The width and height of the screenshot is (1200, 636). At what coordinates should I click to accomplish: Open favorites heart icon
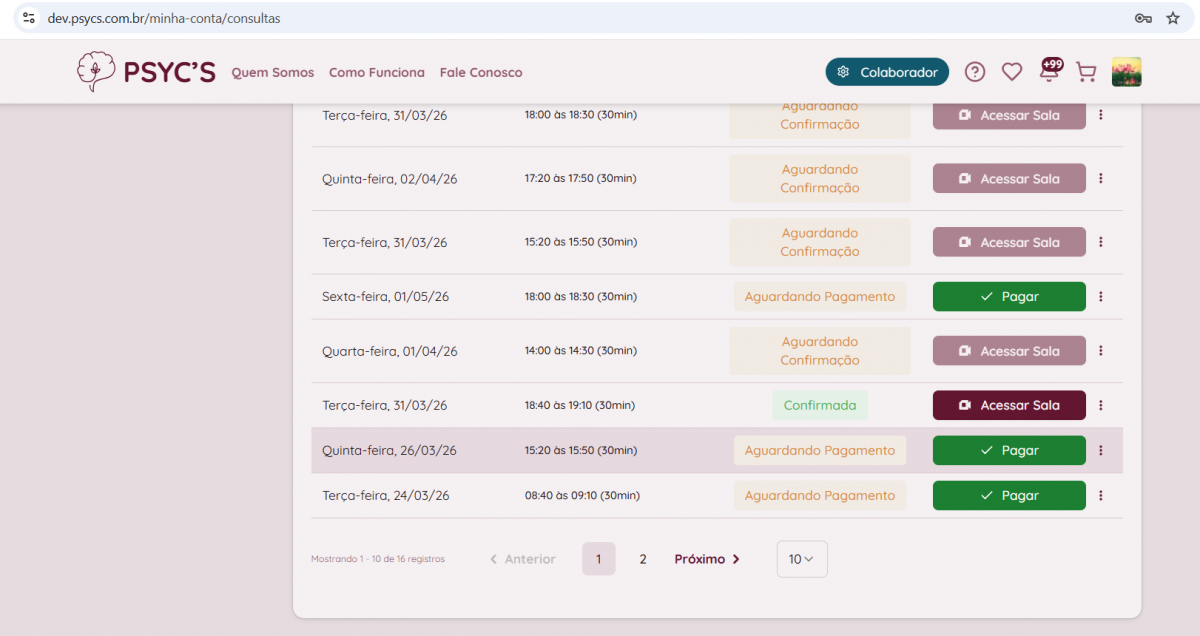pyautogui.click(x=1012, y=72)
